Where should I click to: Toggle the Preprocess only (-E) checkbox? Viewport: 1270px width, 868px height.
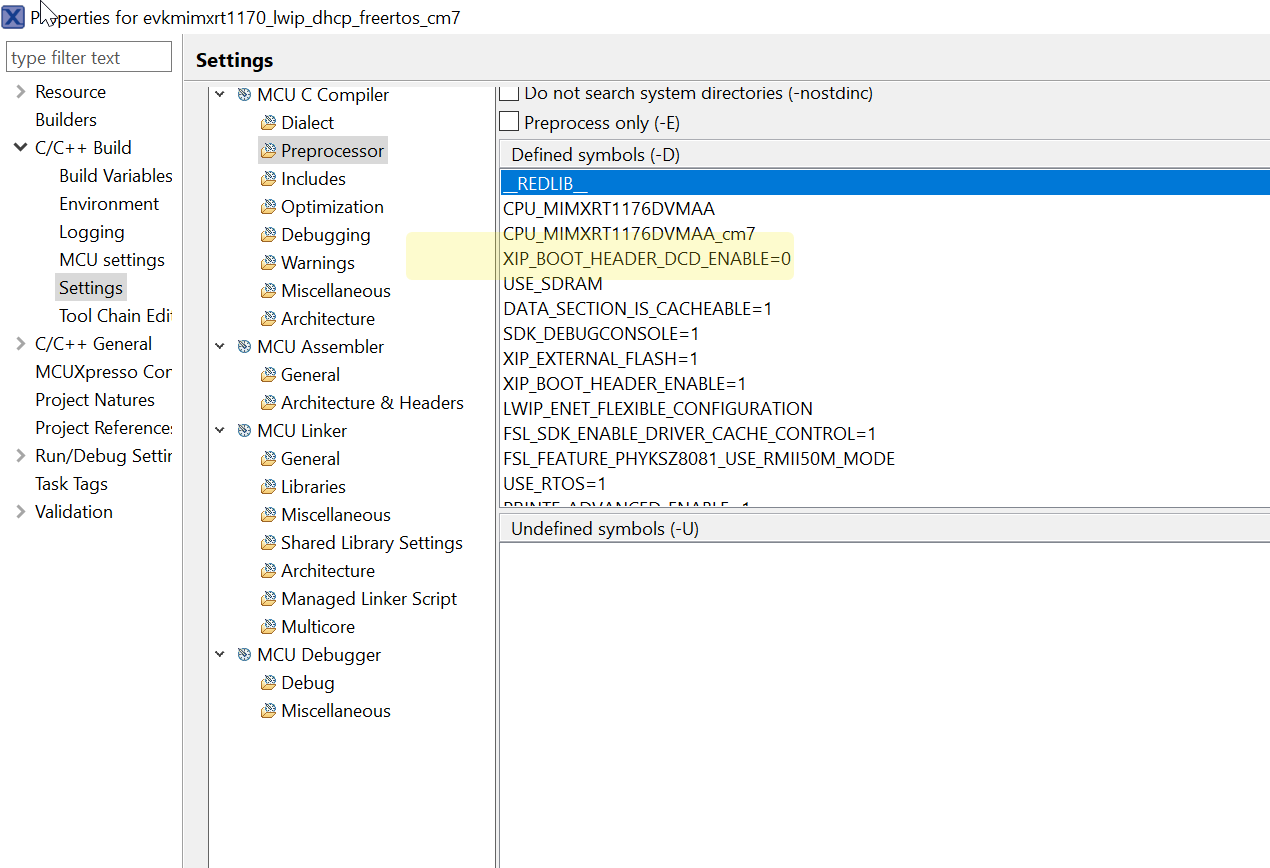point(510,122)
